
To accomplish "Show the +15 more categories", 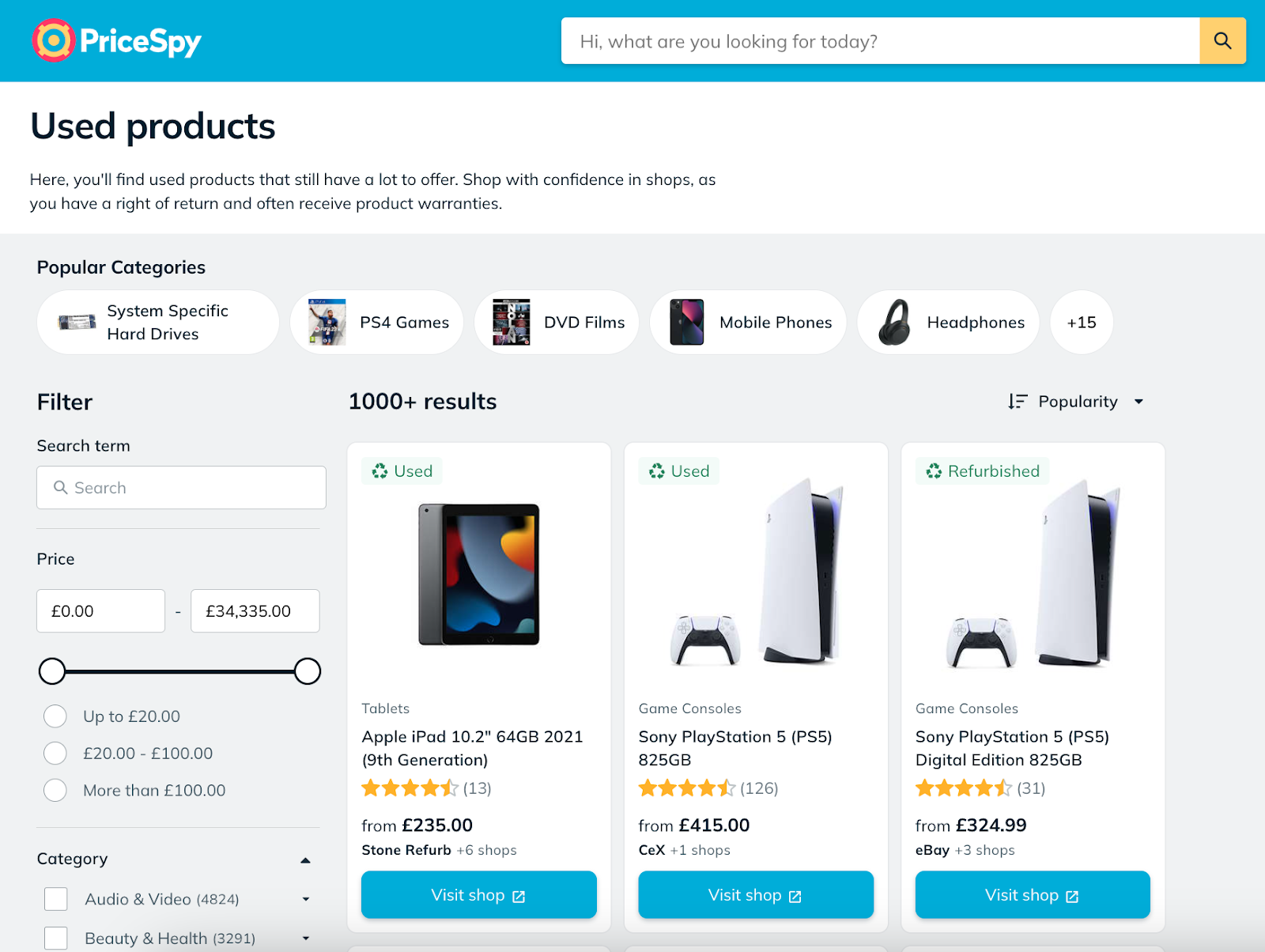I will [1082, 323].
